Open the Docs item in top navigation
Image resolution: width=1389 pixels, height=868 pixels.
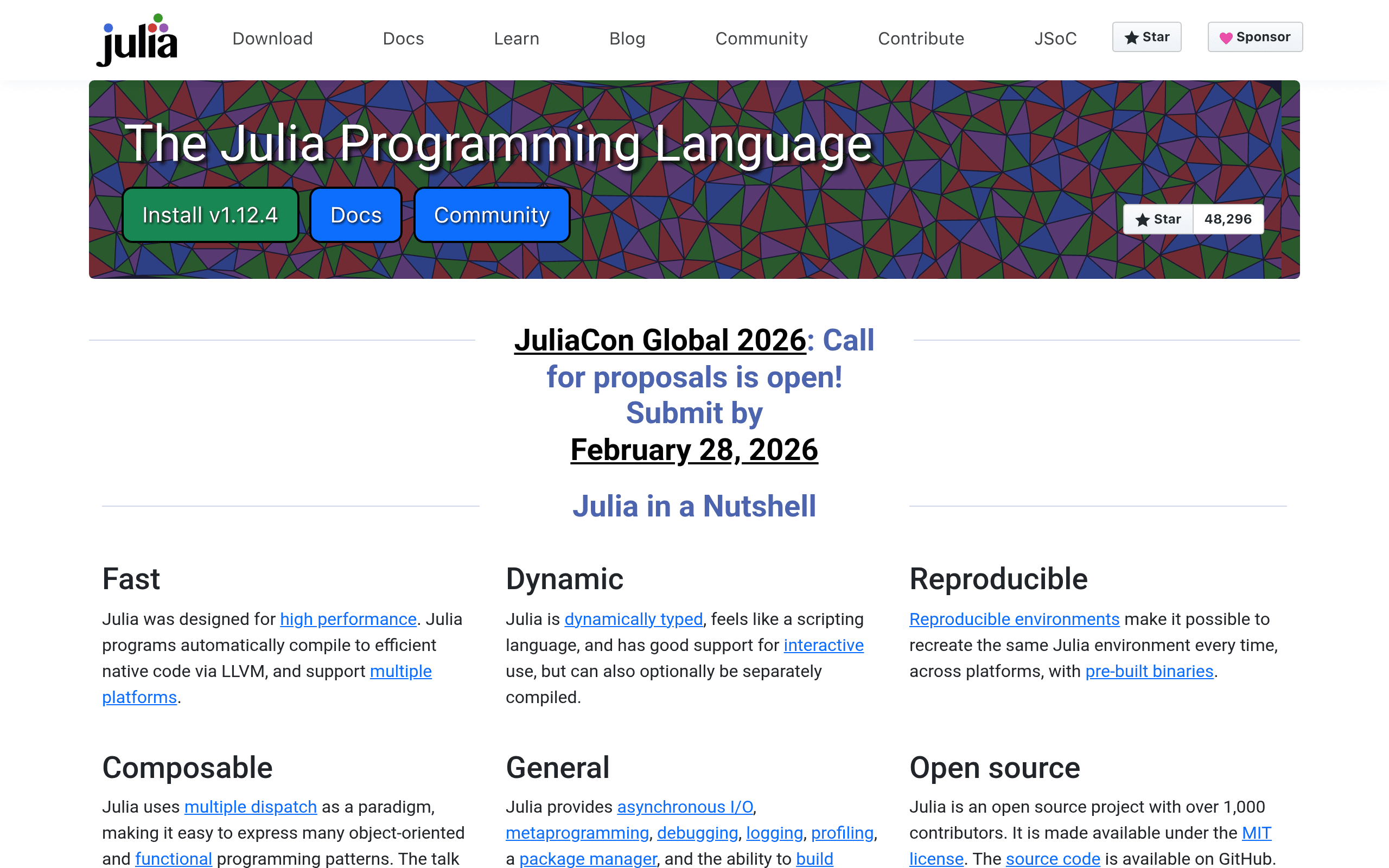coord(403,39)
